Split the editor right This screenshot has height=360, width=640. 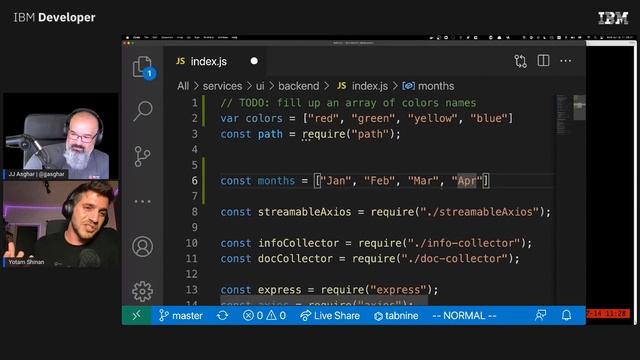543,61
